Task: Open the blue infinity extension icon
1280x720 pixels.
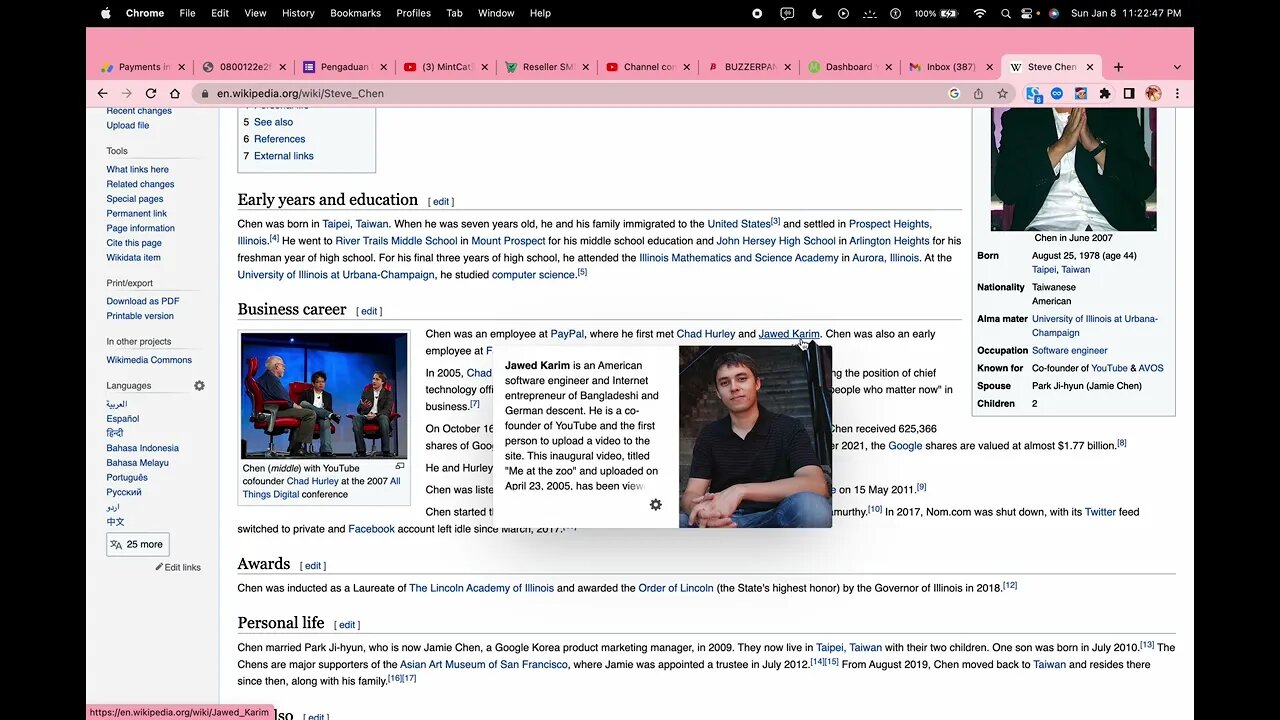Action: click(1057, 93)
